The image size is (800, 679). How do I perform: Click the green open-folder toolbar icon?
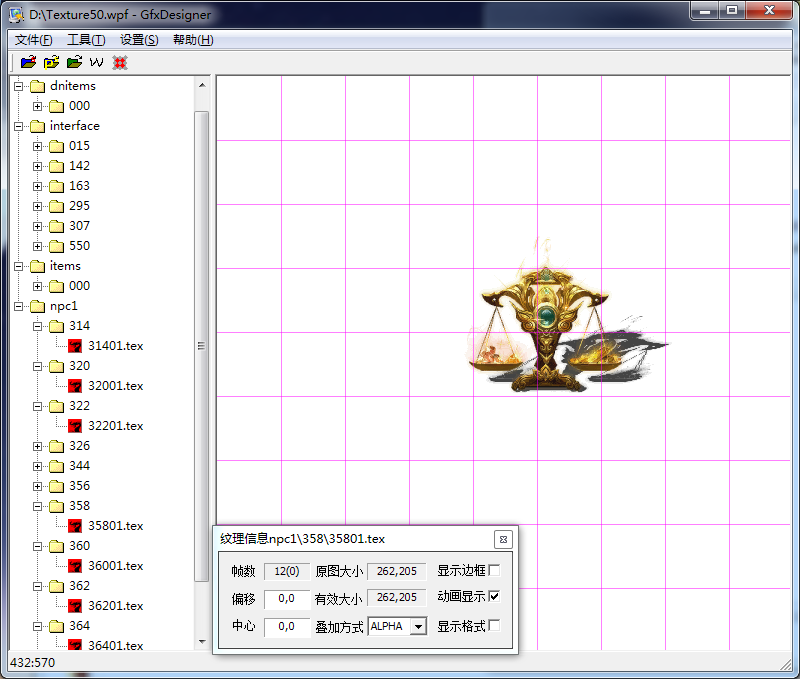pos(74,62)
